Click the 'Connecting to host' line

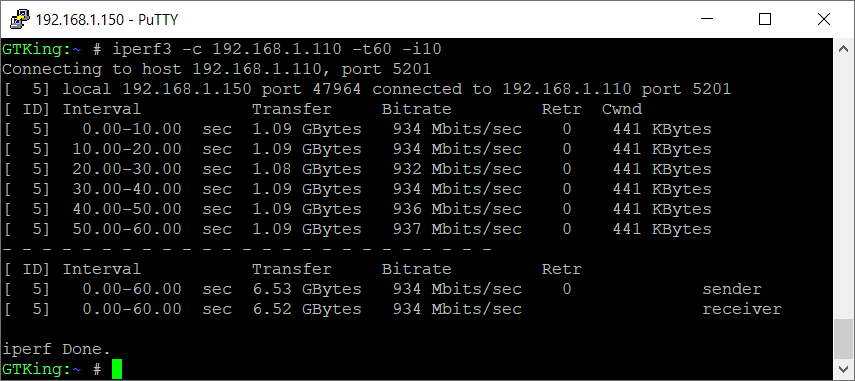pos(217,69)
